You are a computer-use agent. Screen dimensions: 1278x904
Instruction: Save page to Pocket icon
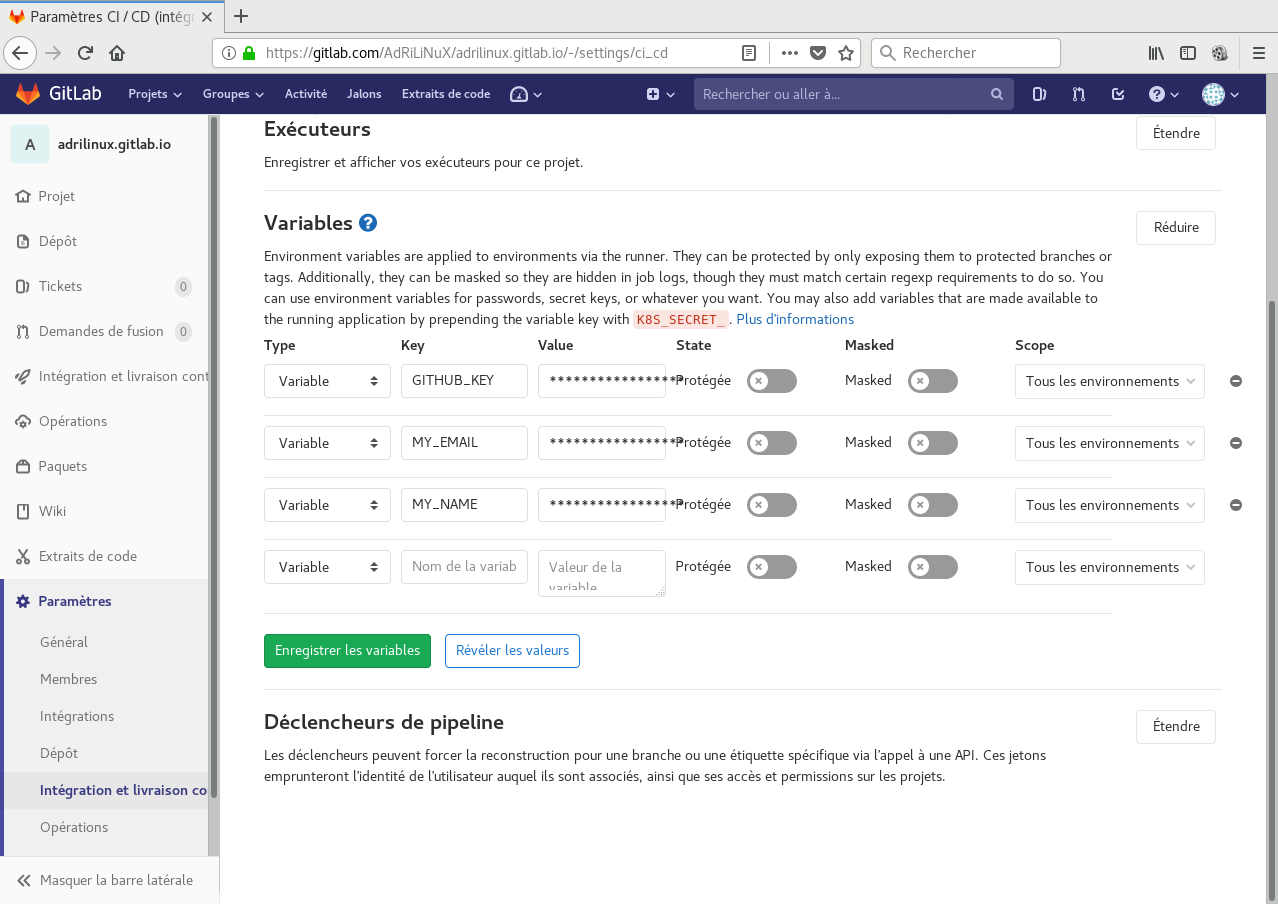click(818, 53)
